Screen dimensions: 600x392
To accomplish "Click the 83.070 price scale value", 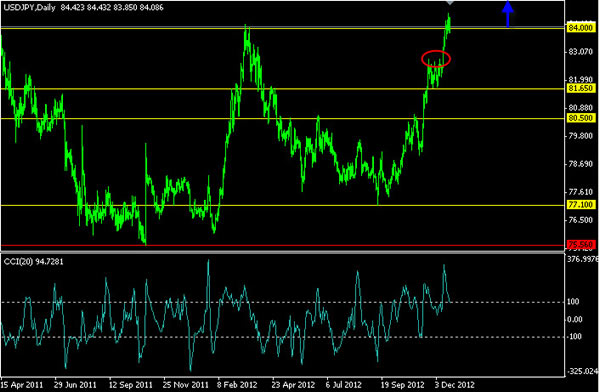I will 581,52.
